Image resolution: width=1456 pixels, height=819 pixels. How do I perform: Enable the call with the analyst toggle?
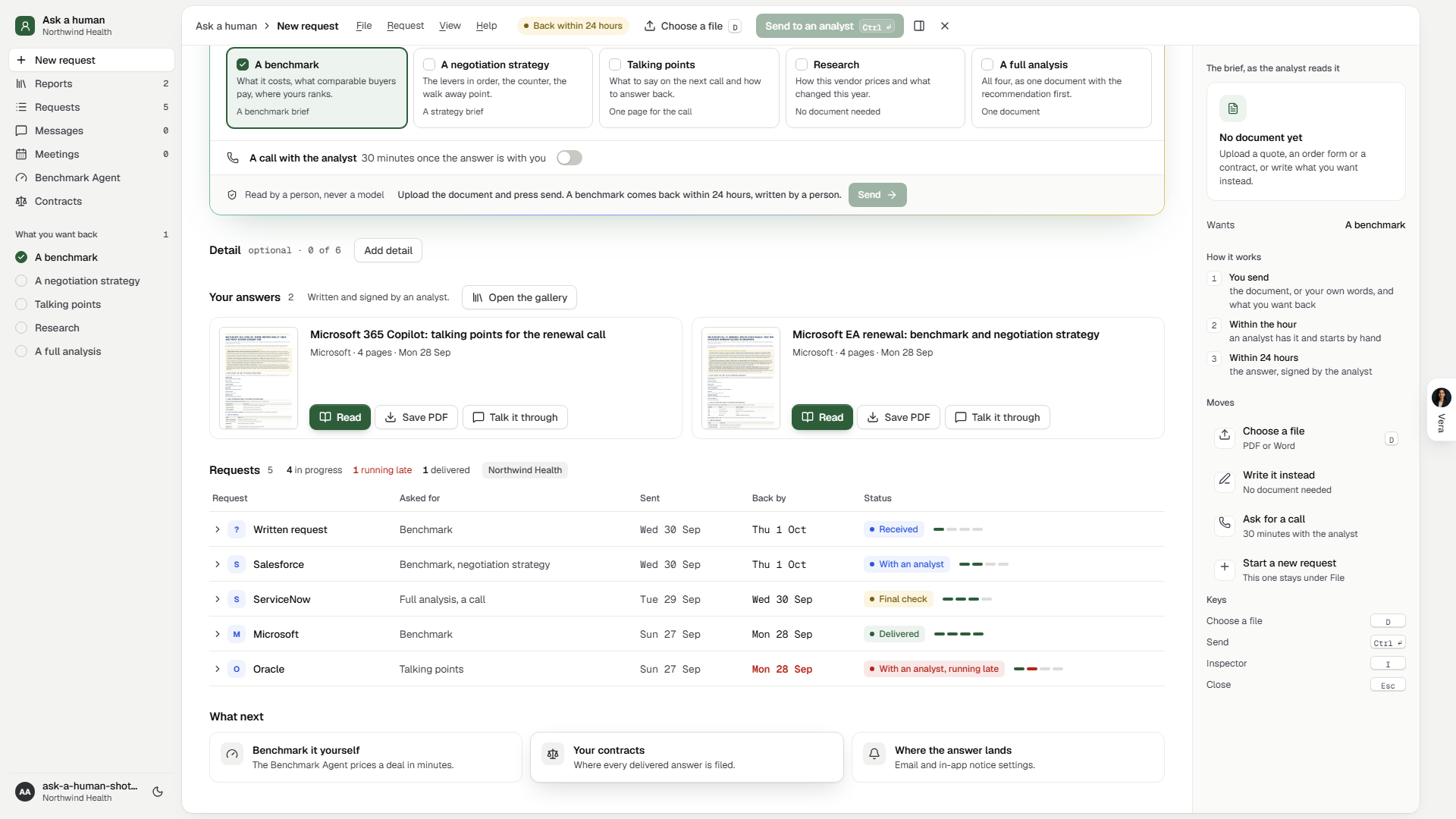click(x=570, y=158)
